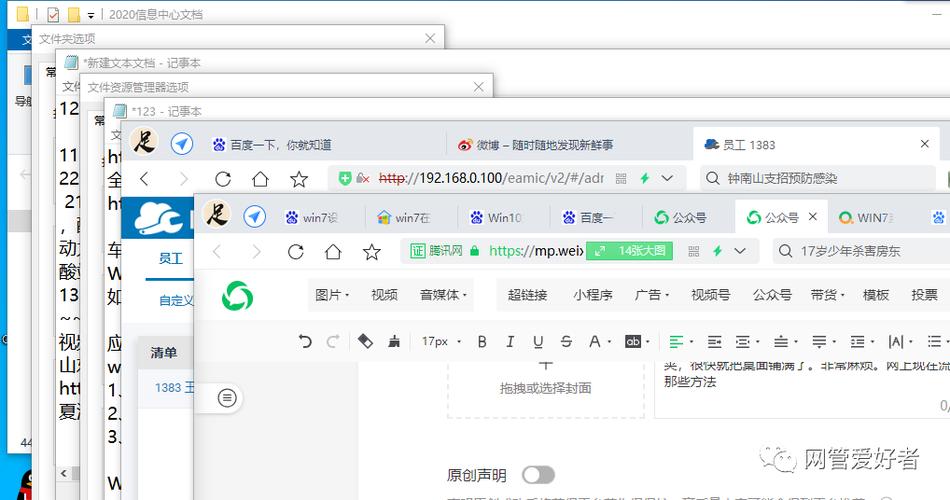Click the 投票 button
The height and width of the screenshot is (500, 950).
click(x=924, y=295)
